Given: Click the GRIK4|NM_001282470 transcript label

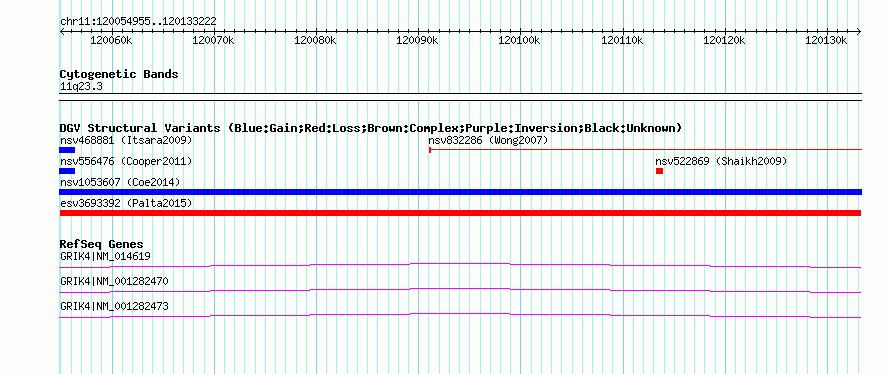Looking at the screenshot, I should point(114,281).
